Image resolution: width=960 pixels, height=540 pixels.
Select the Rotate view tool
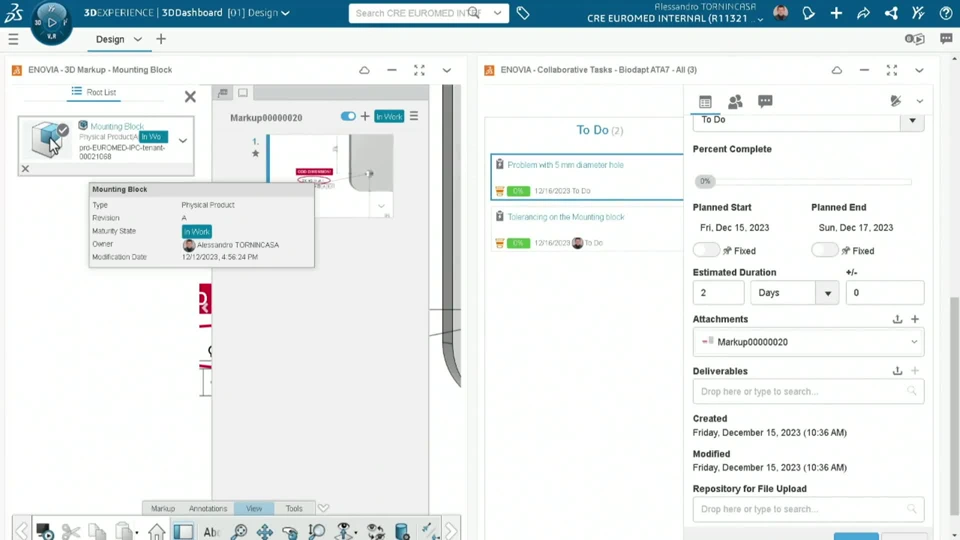pyautogui.click(x=290, y=531)
